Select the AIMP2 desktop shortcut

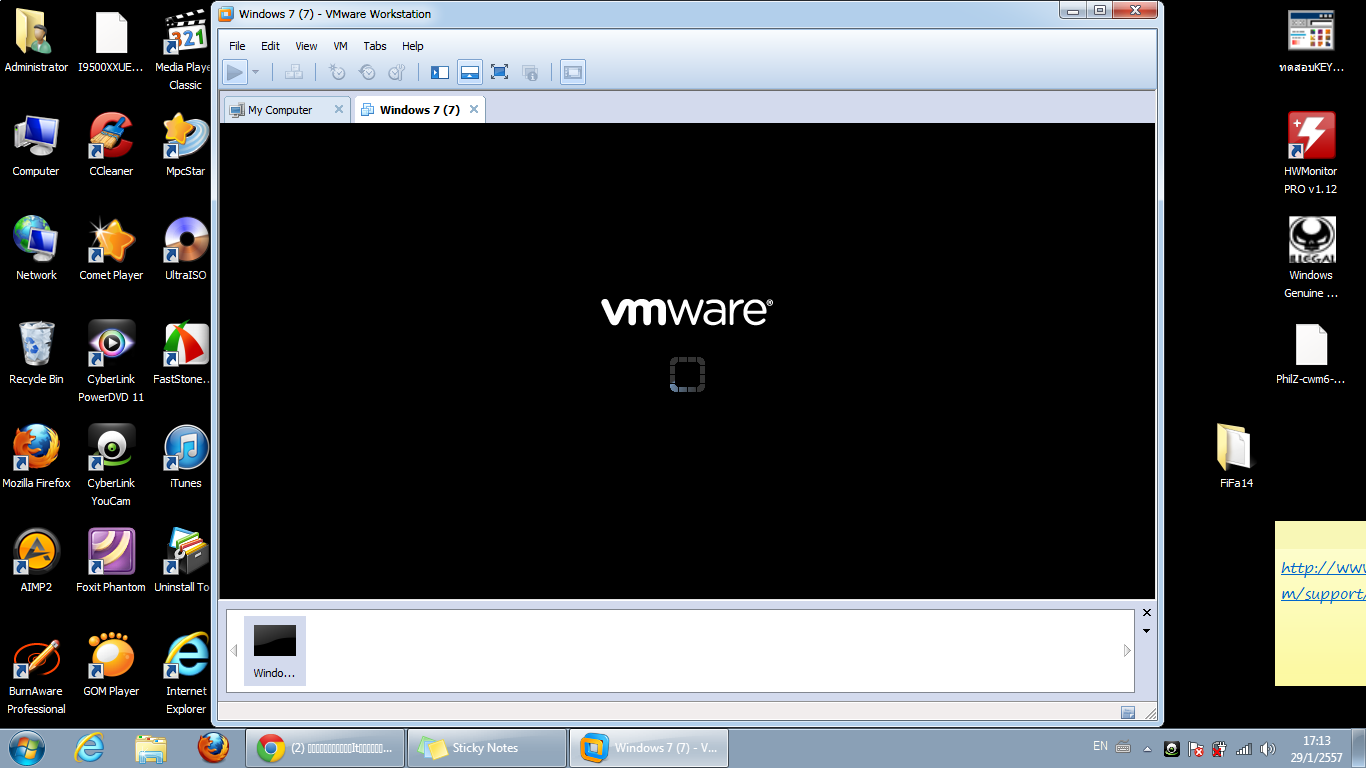(x=36, y=562)
